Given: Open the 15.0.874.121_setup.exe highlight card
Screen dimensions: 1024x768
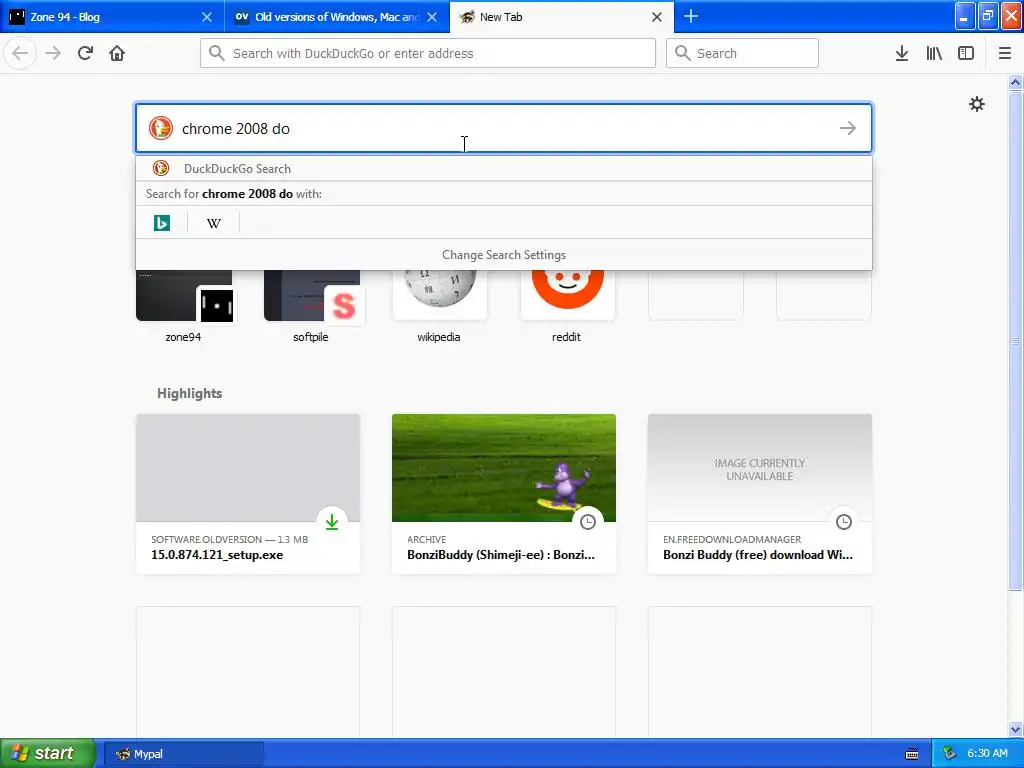Looking at the screenshot, I should click(x=248, y=494).
